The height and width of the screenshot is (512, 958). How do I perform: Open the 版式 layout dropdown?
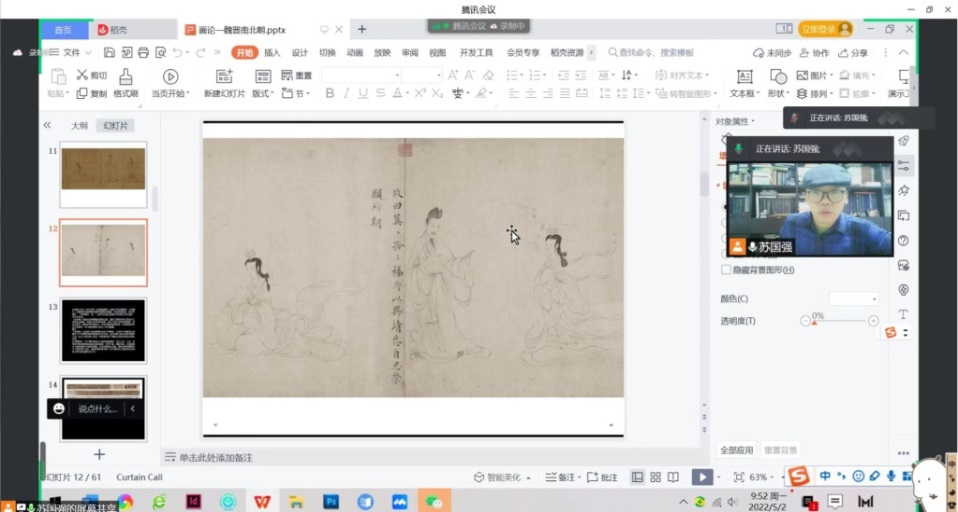click(264, 94)
